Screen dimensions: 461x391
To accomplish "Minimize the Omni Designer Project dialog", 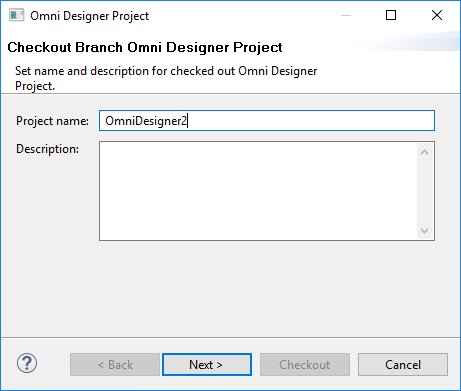I will [x=346, y=15].
